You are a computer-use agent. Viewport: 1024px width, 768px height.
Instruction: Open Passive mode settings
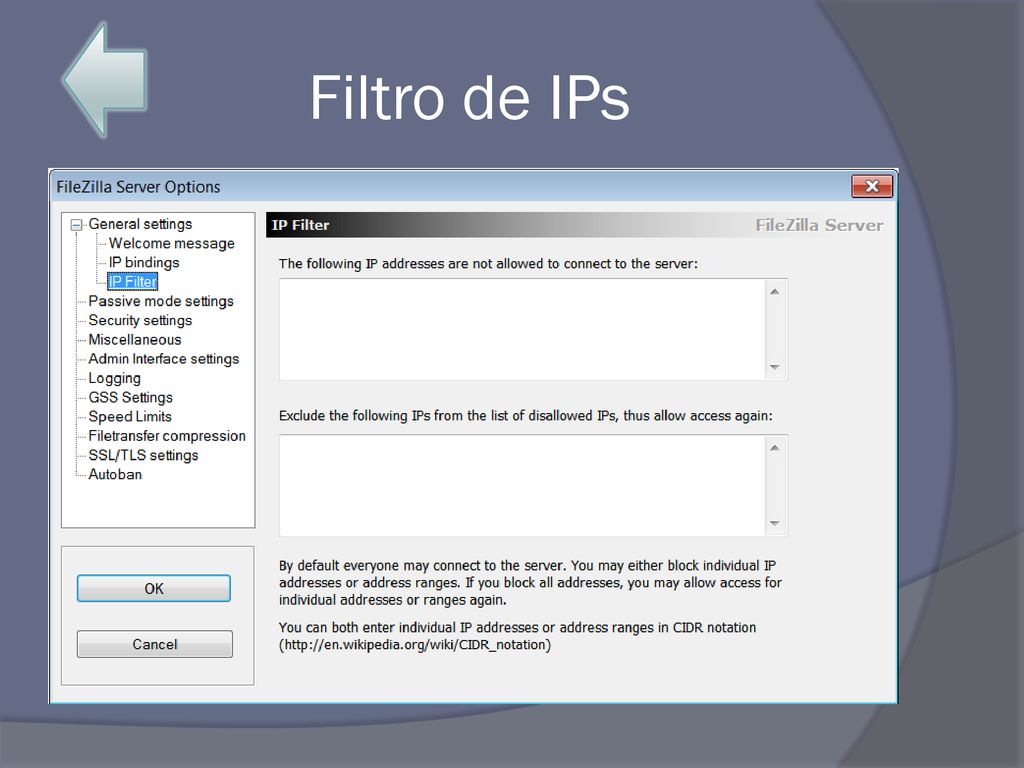pos(161,301)
